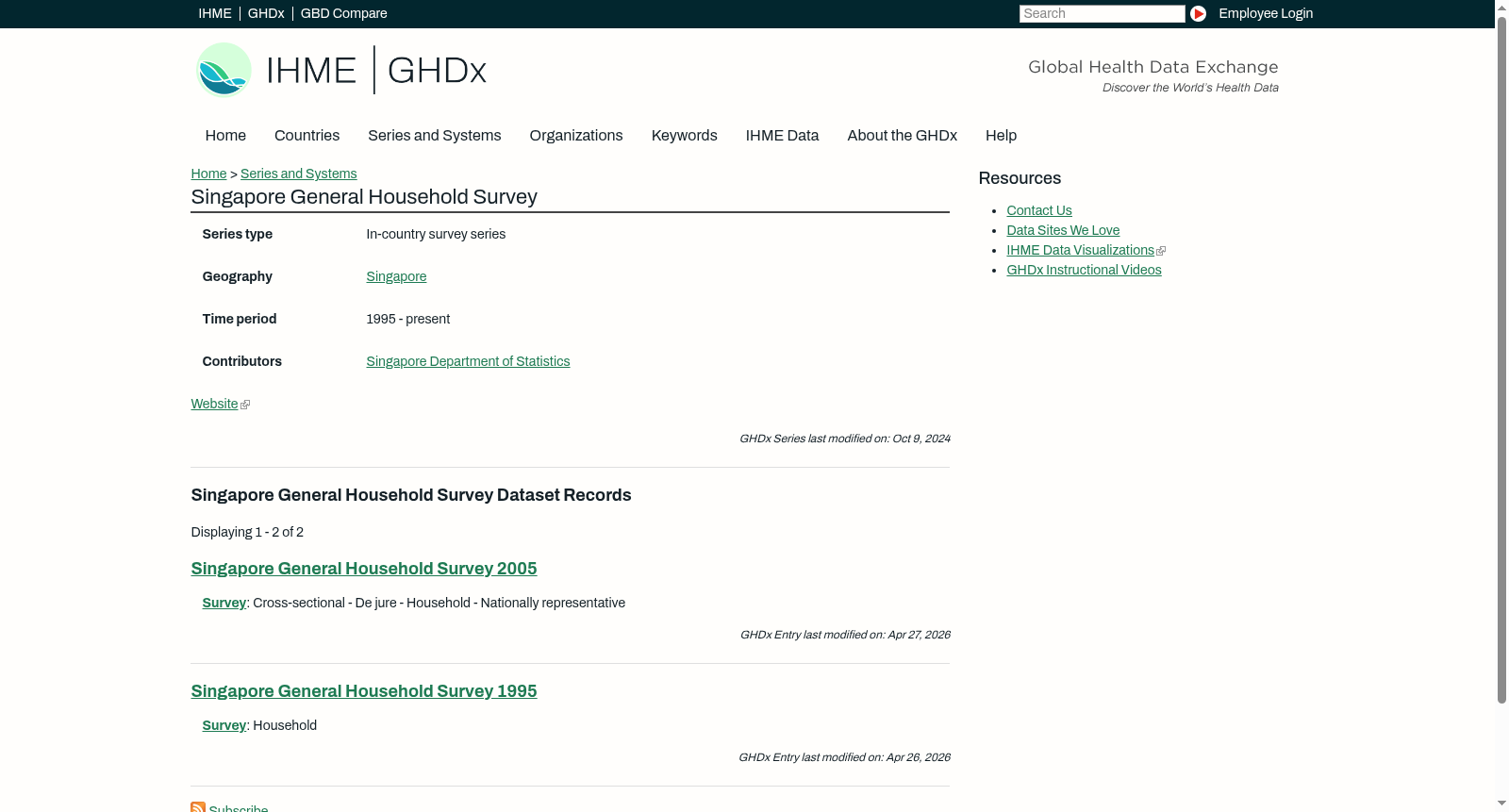Open Help navigation item

(x=1001, y=136)
